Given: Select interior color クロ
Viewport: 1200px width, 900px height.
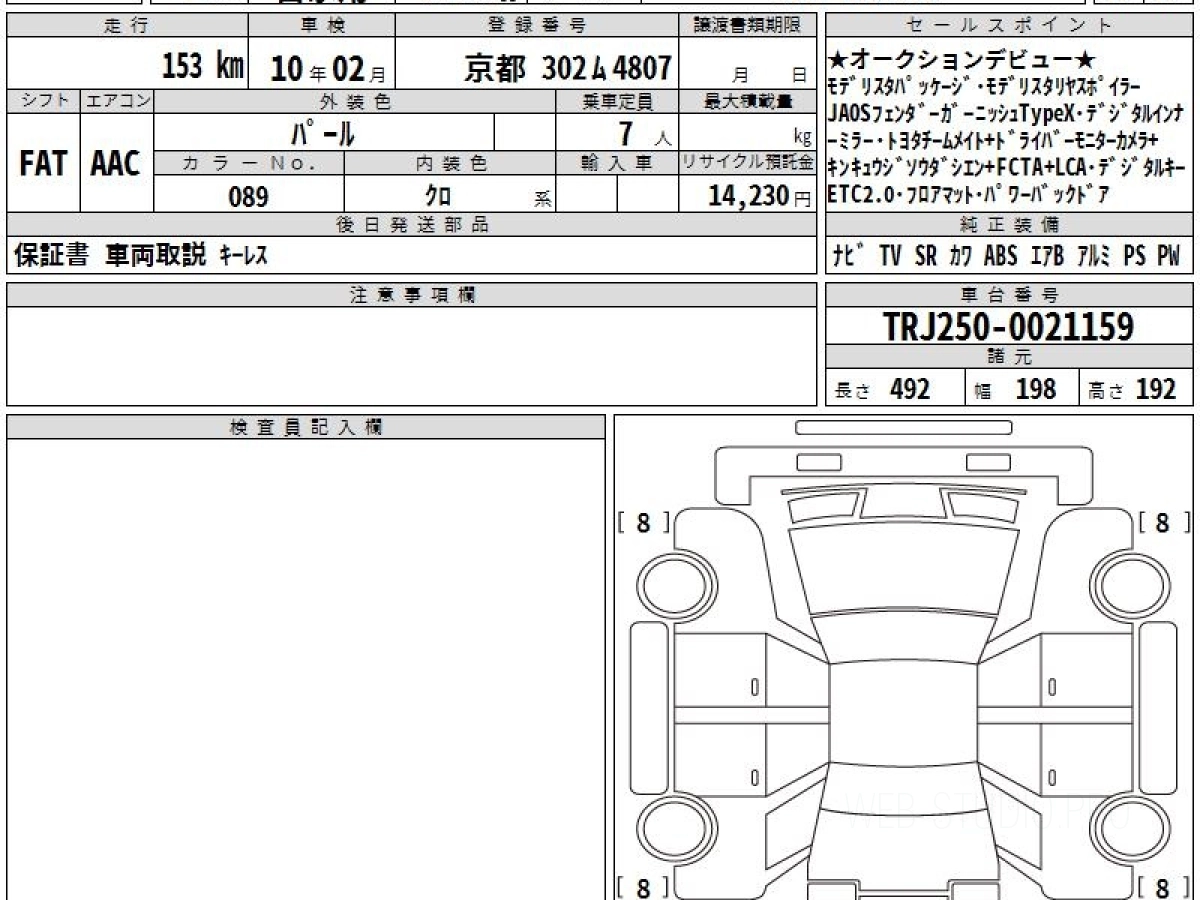Looking at the screenshot, I should pyautogui.click(x=438, y=197).
